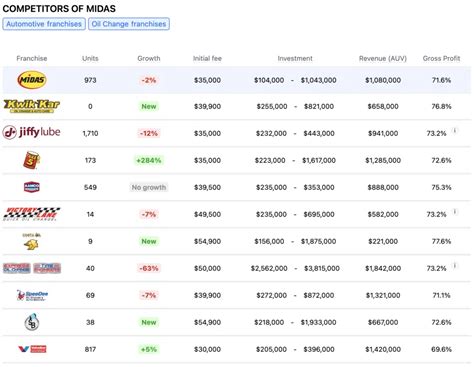
Task: Click the Units column header
Action: (90, 58)
